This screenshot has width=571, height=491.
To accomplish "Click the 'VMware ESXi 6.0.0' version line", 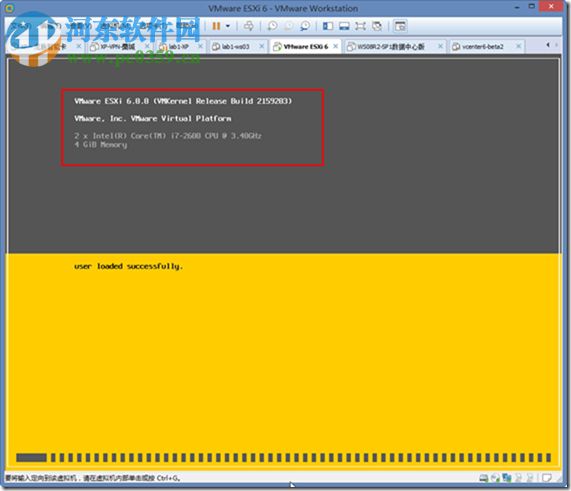I will click(x=183, y=101).
